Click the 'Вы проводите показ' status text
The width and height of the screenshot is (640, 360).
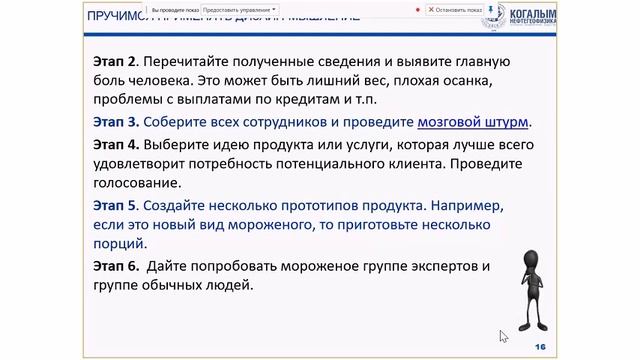click(x=175, y=10)
